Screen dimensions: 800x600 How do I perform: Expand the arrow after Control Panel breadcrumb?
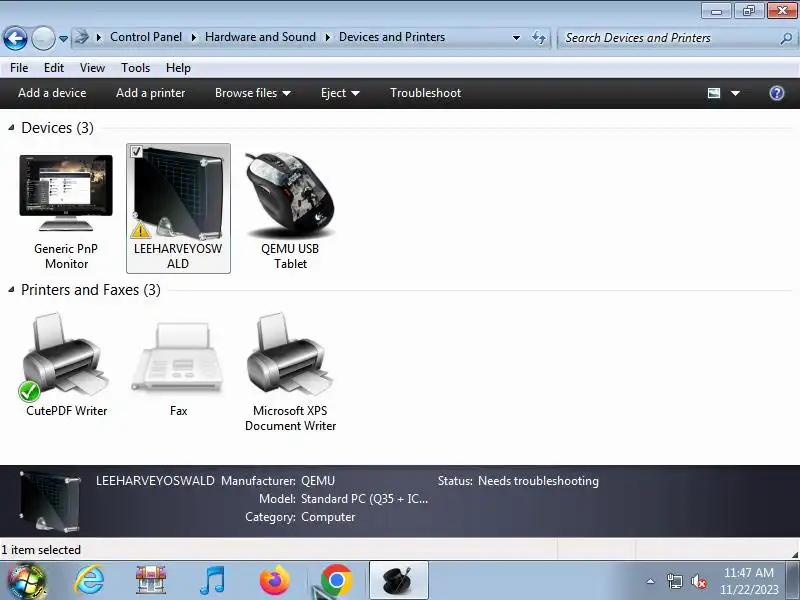click(x=194, y=37)
